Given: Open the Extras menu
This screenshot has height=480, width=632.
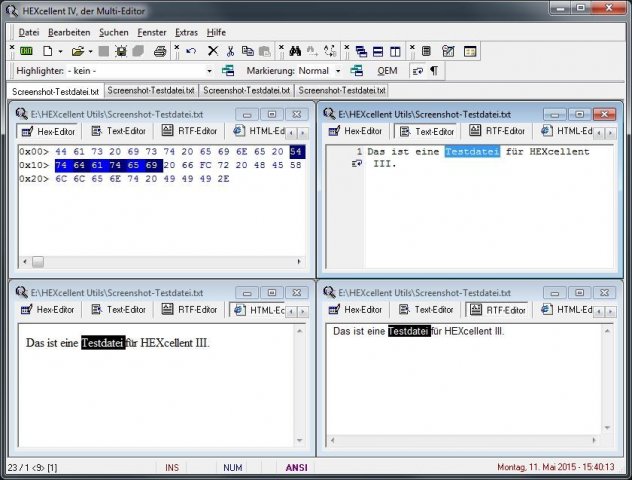Looking at the screenshot, I should pyautogui.click(x=187, y=32).
